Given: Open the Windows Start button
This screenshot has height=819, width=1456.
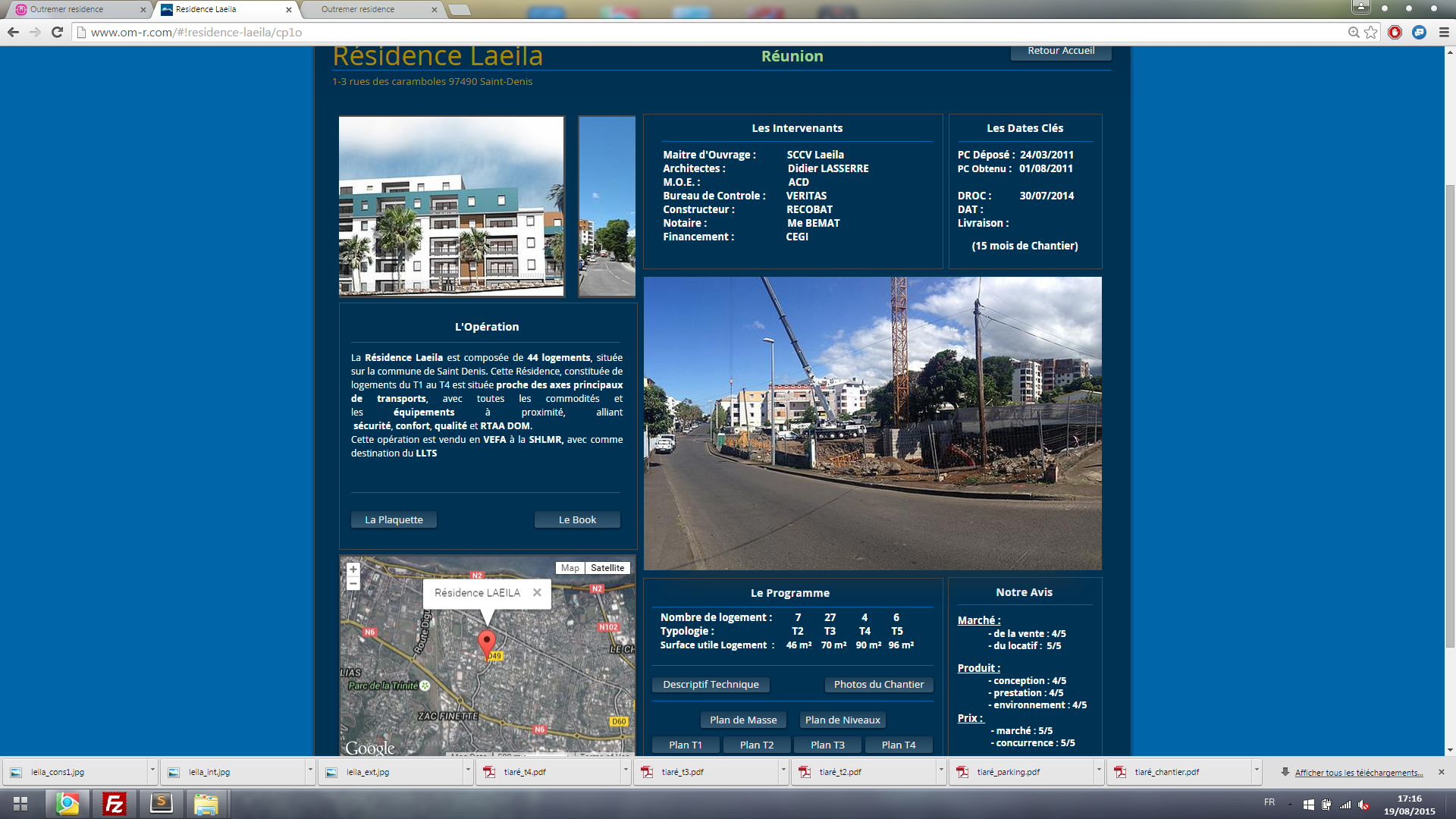Looking at the screenshot, I should pyautogui.click(x=20, y=804).
